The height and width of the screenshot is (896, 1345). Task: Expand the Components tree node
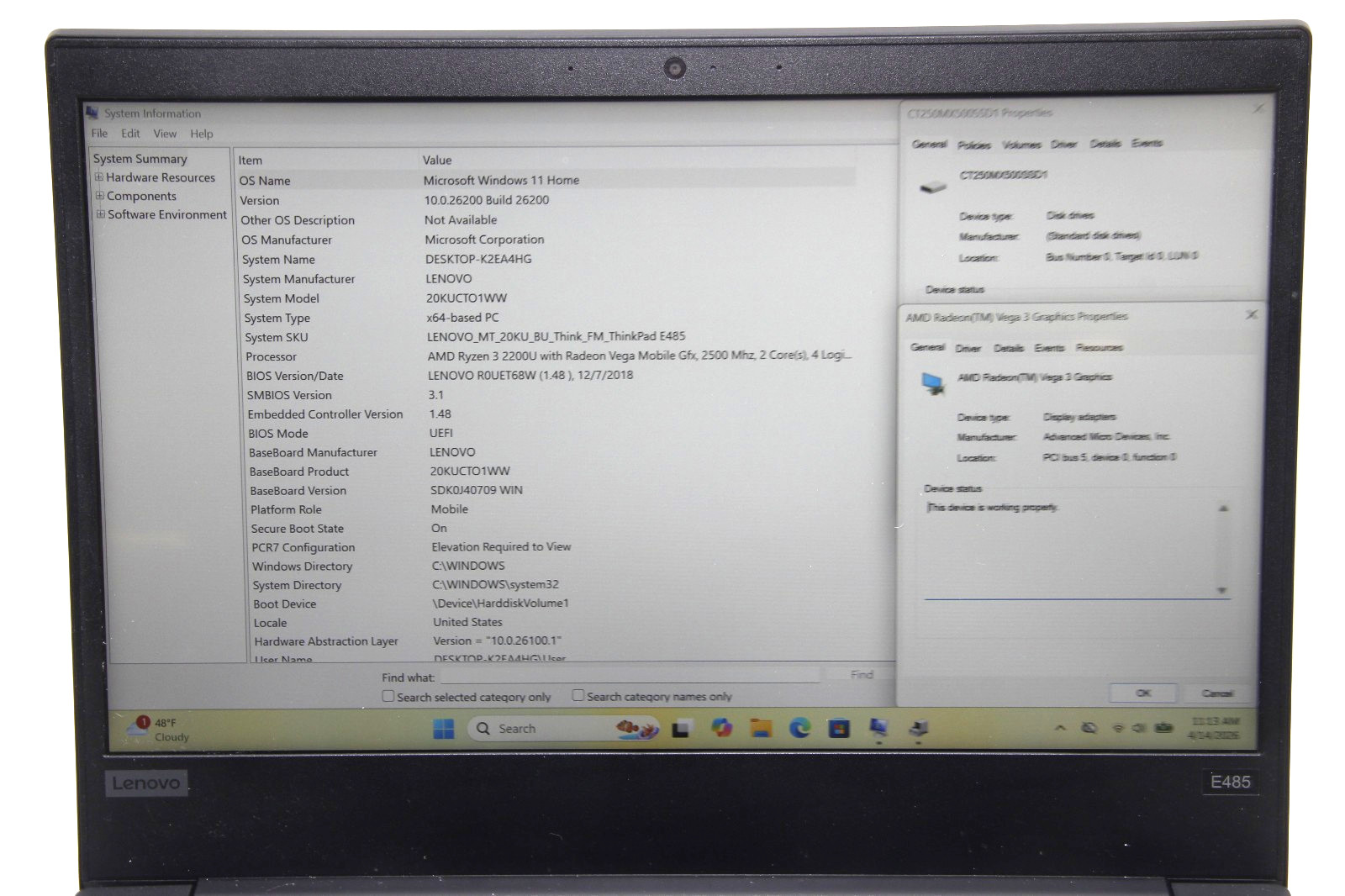100,196
